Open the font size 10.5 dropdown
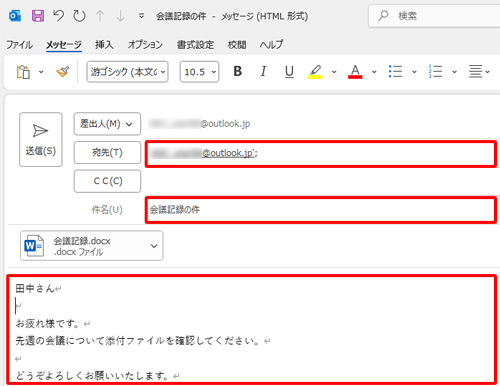Viewport: 500px width, 386px height. (199, 72)
